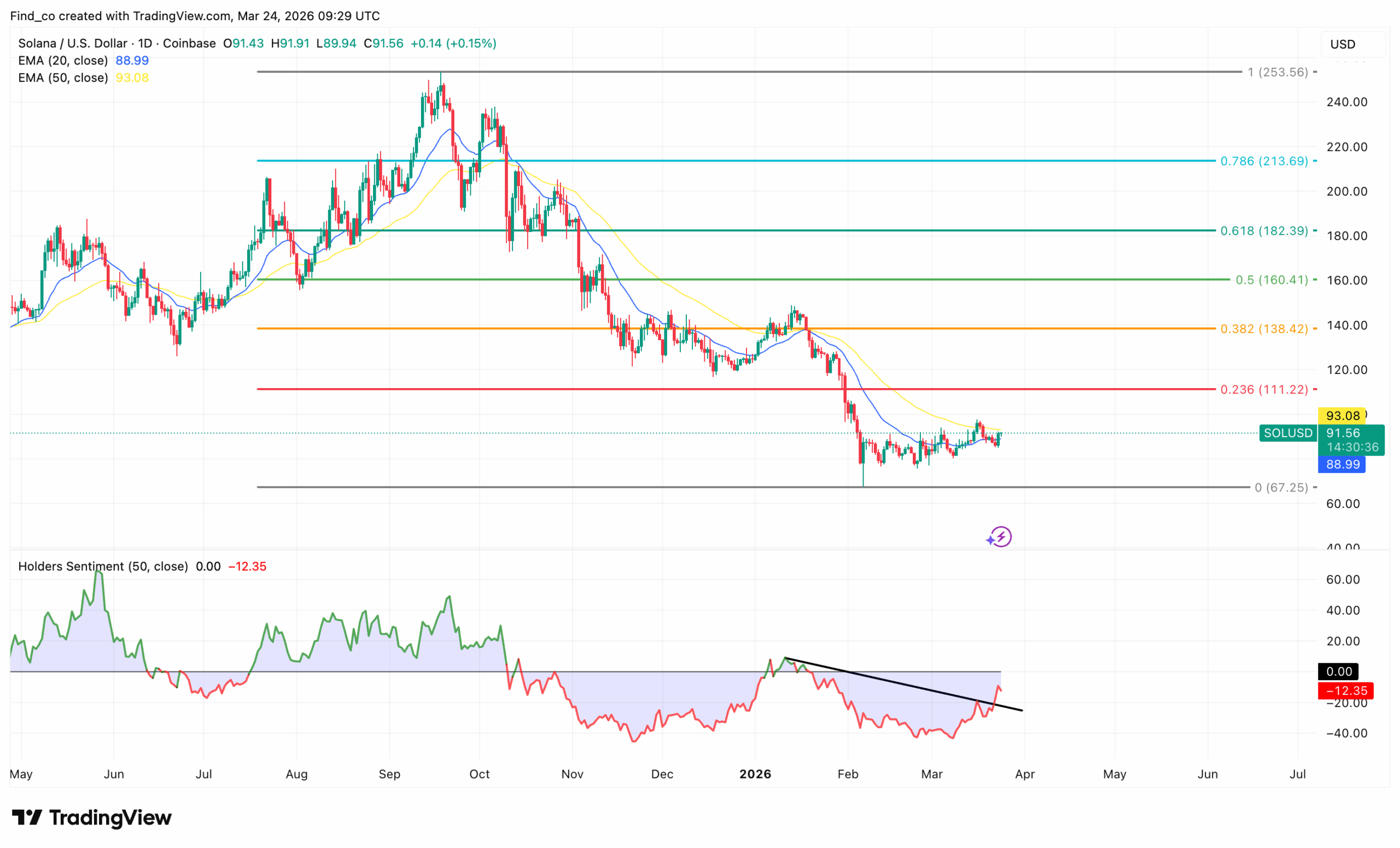The height and width of the screenshot is (848, 1400).
Task: Click the Nov label on time axis
Action: [572, 774]
